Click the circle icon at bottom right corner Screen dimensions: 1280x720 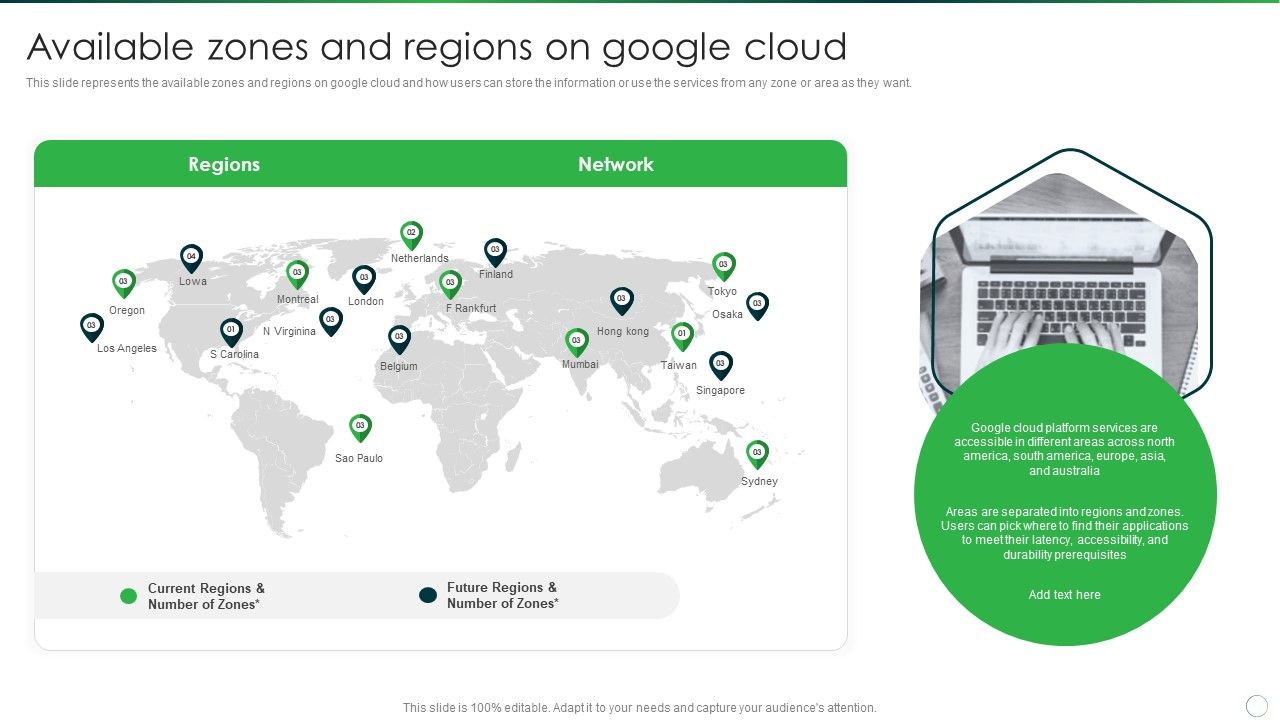[x=1257, y=706]
